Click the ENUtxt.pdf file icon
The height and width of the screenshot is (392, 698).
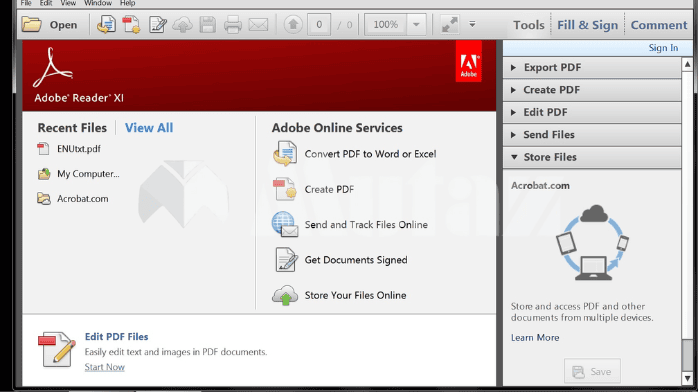(43, 149)
